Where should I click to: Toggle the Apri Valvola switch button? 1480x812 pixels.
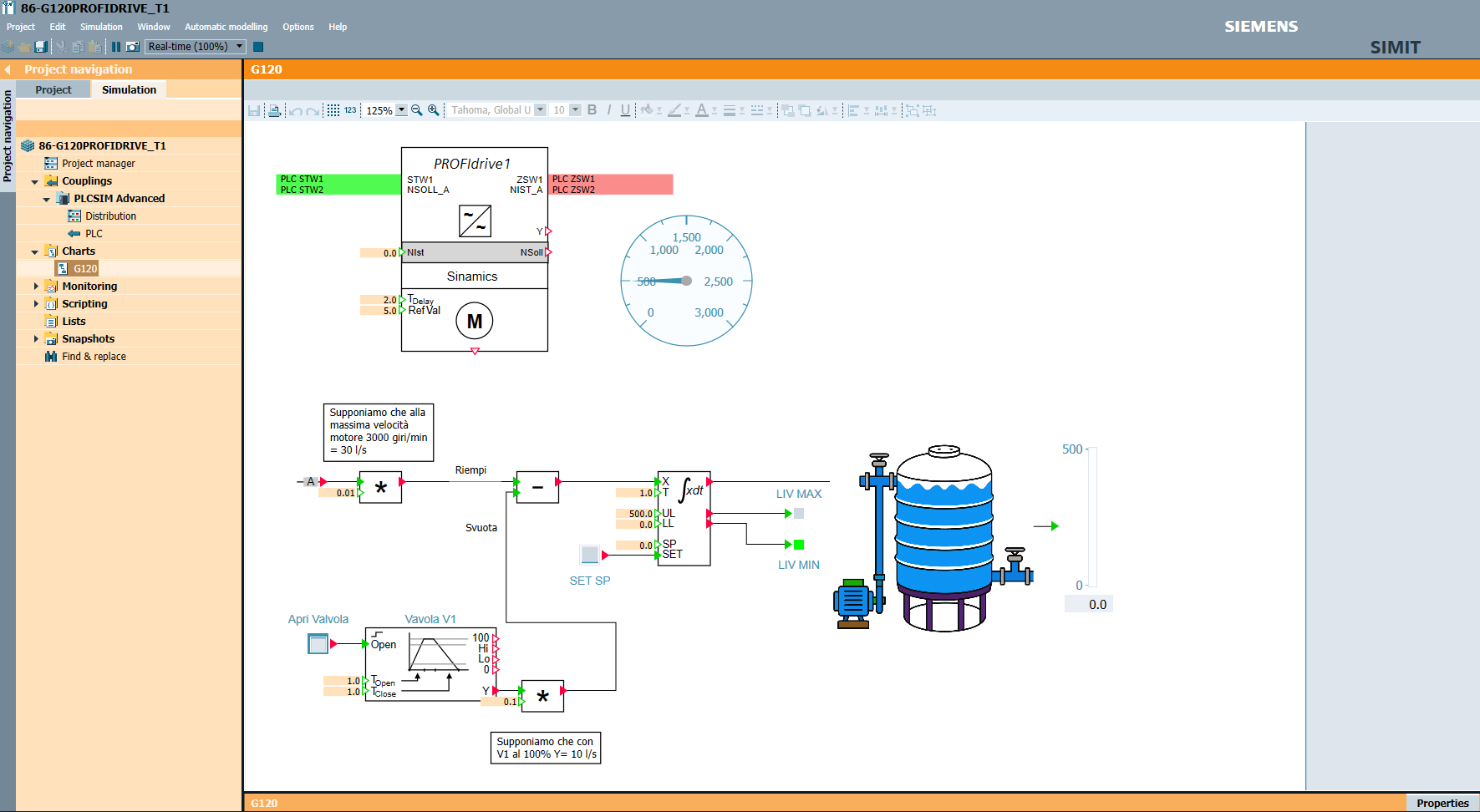(318, 644)
